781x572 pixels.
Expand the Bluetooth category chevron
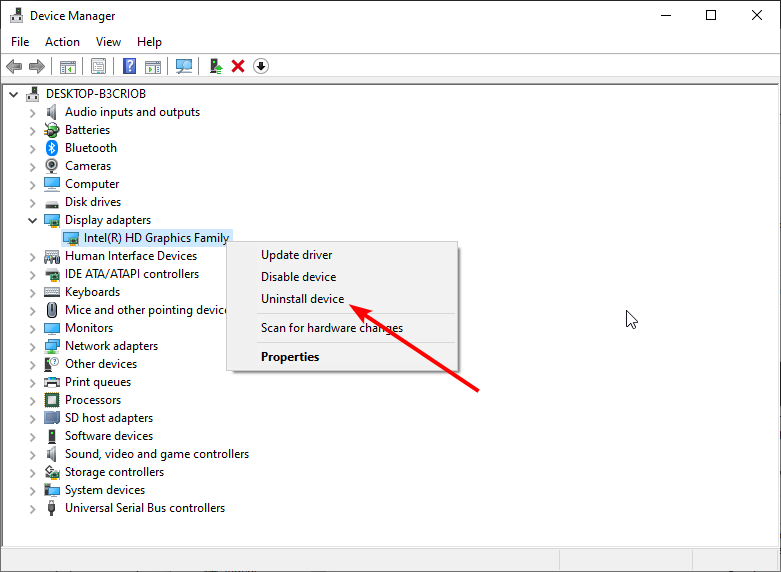[32, 148]
